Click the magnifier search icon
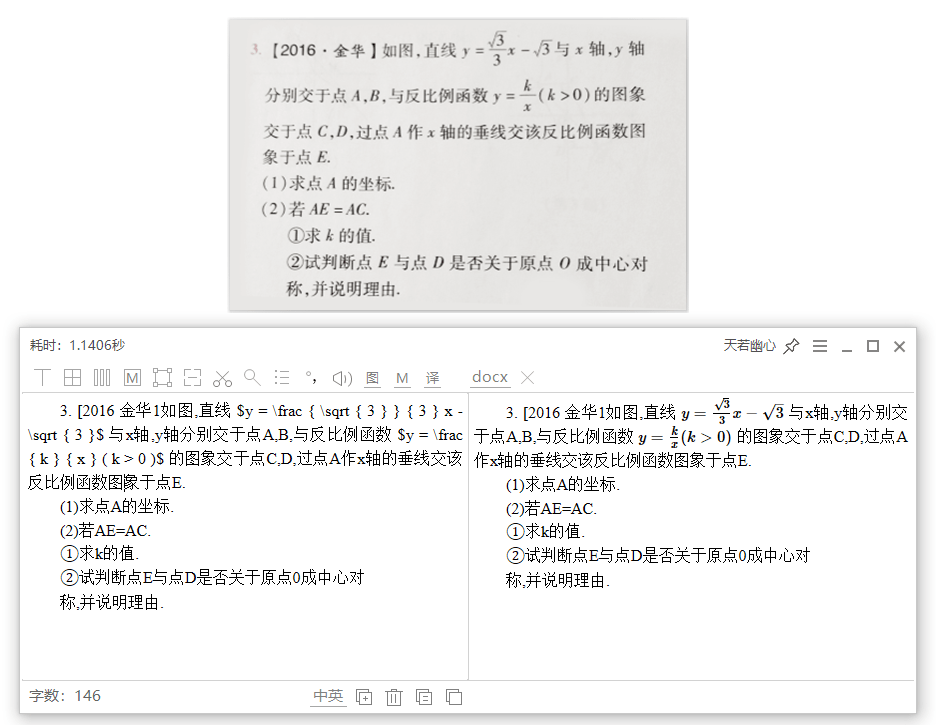The height and width of the screenshot is (725, 936). 252,377
